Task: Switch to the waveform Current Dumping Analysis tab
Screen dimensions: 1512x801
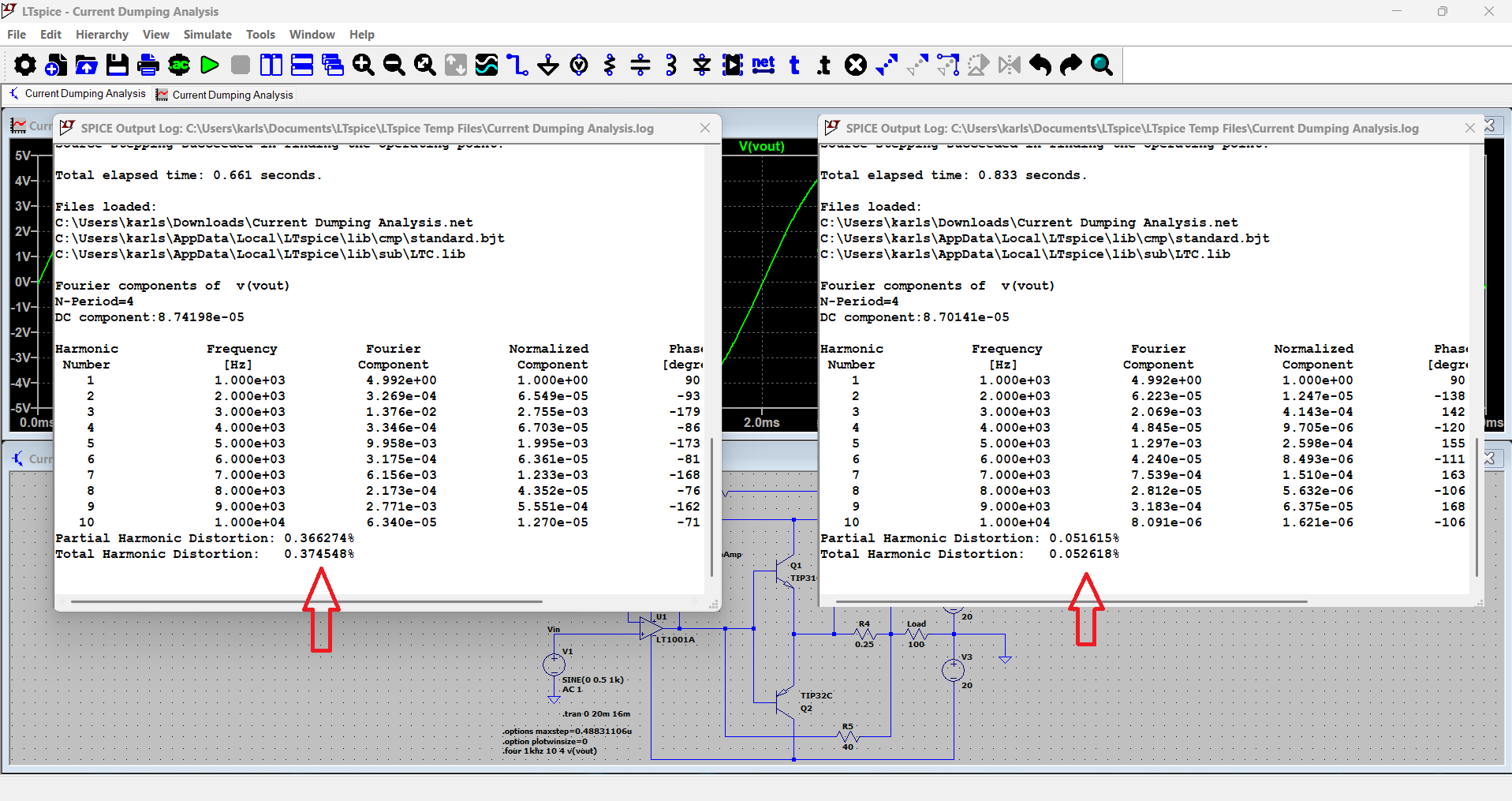Action: pyautogui.click(x=225, y=95)
